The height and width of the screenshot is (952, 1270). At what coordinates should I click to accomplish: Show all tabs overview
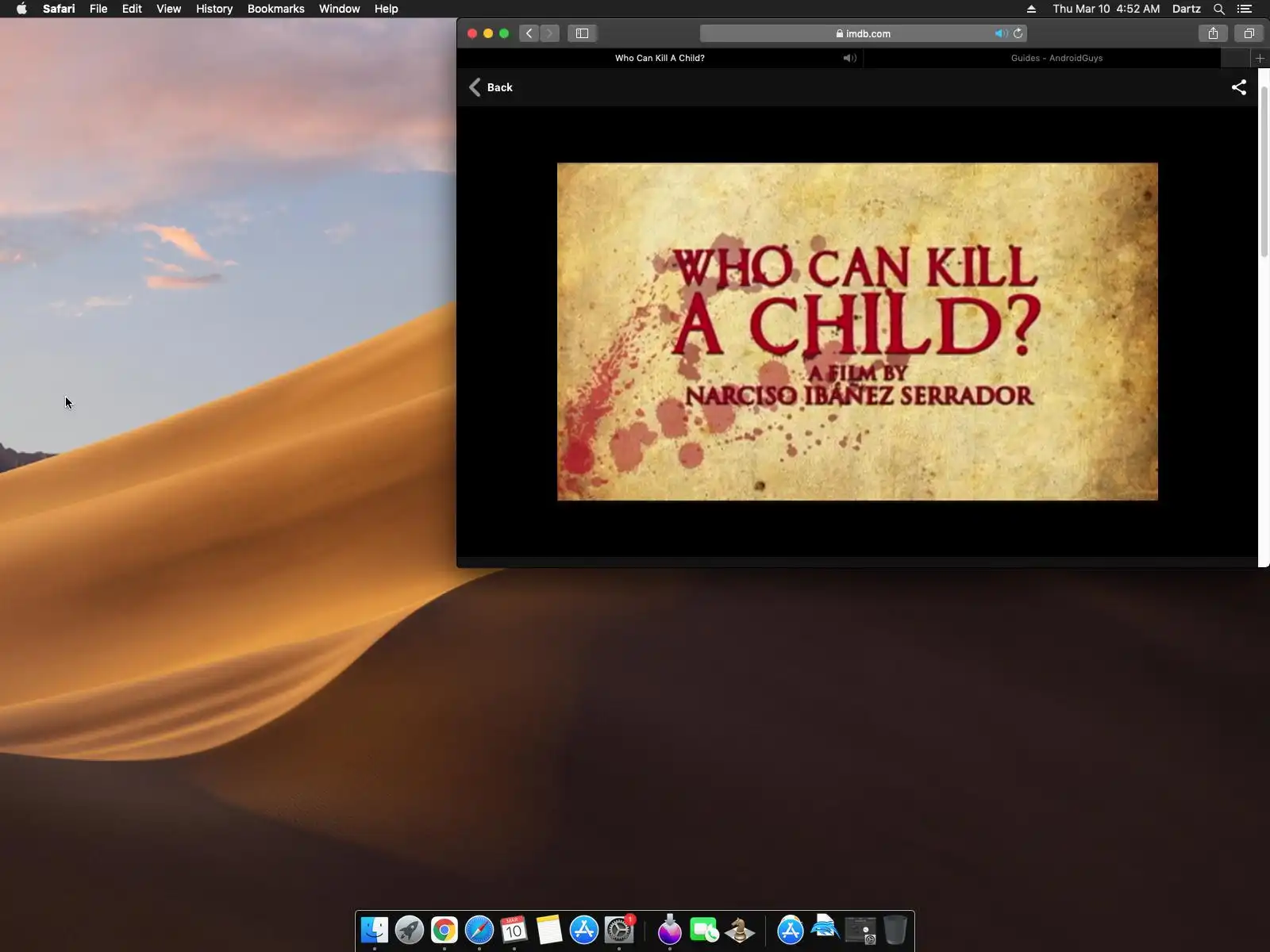pyautogui.click(x=1249, y=33)
